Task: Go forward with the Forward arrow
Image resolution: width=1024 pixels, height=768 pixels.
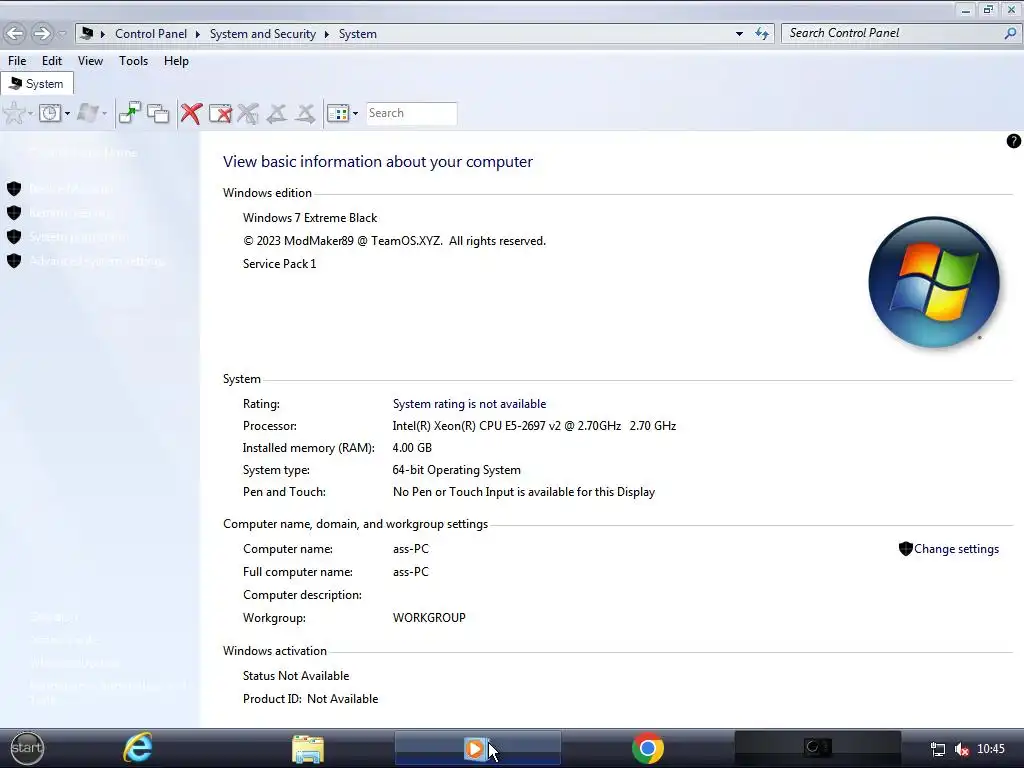Action: click(42, 33)
